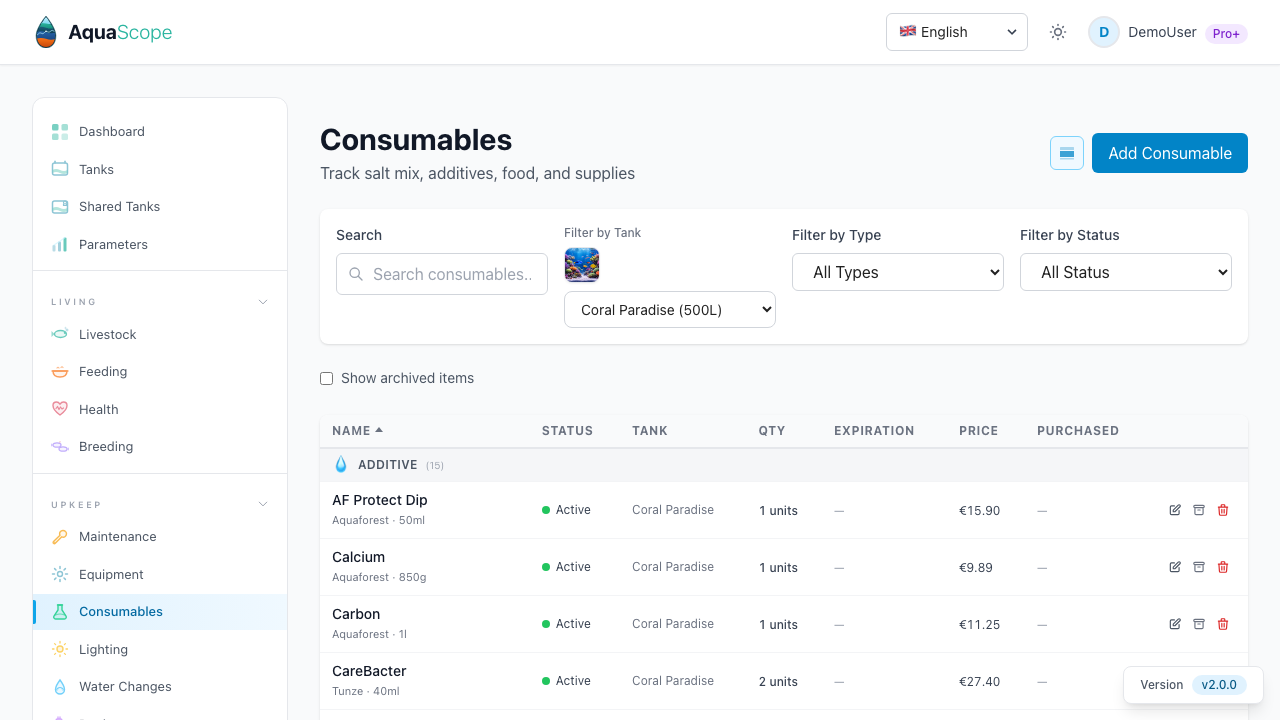Collapse the UPKEEP sidebar section
The image size is (1280, 720).
(262, 504)
